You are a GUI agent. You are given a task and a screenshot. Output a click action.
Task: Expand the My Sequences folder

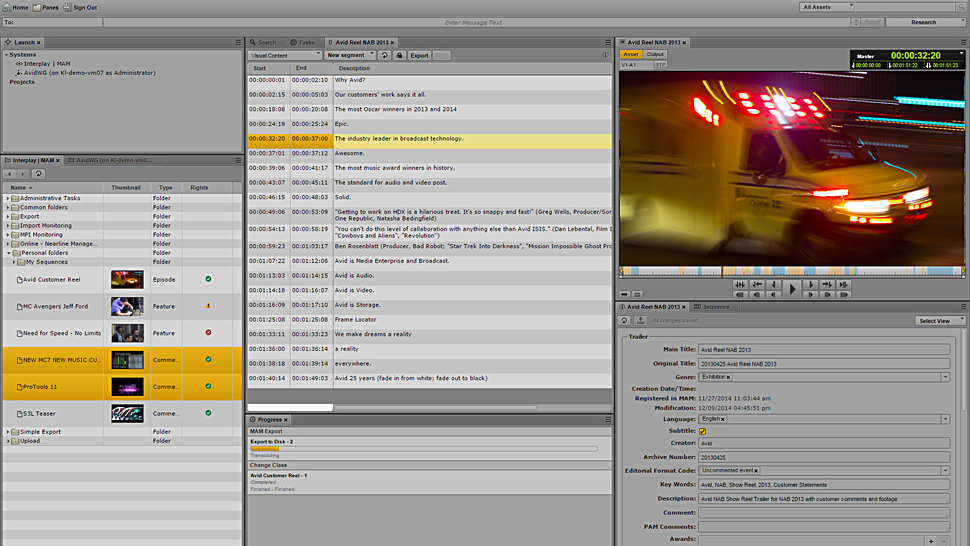click(14, 262)
